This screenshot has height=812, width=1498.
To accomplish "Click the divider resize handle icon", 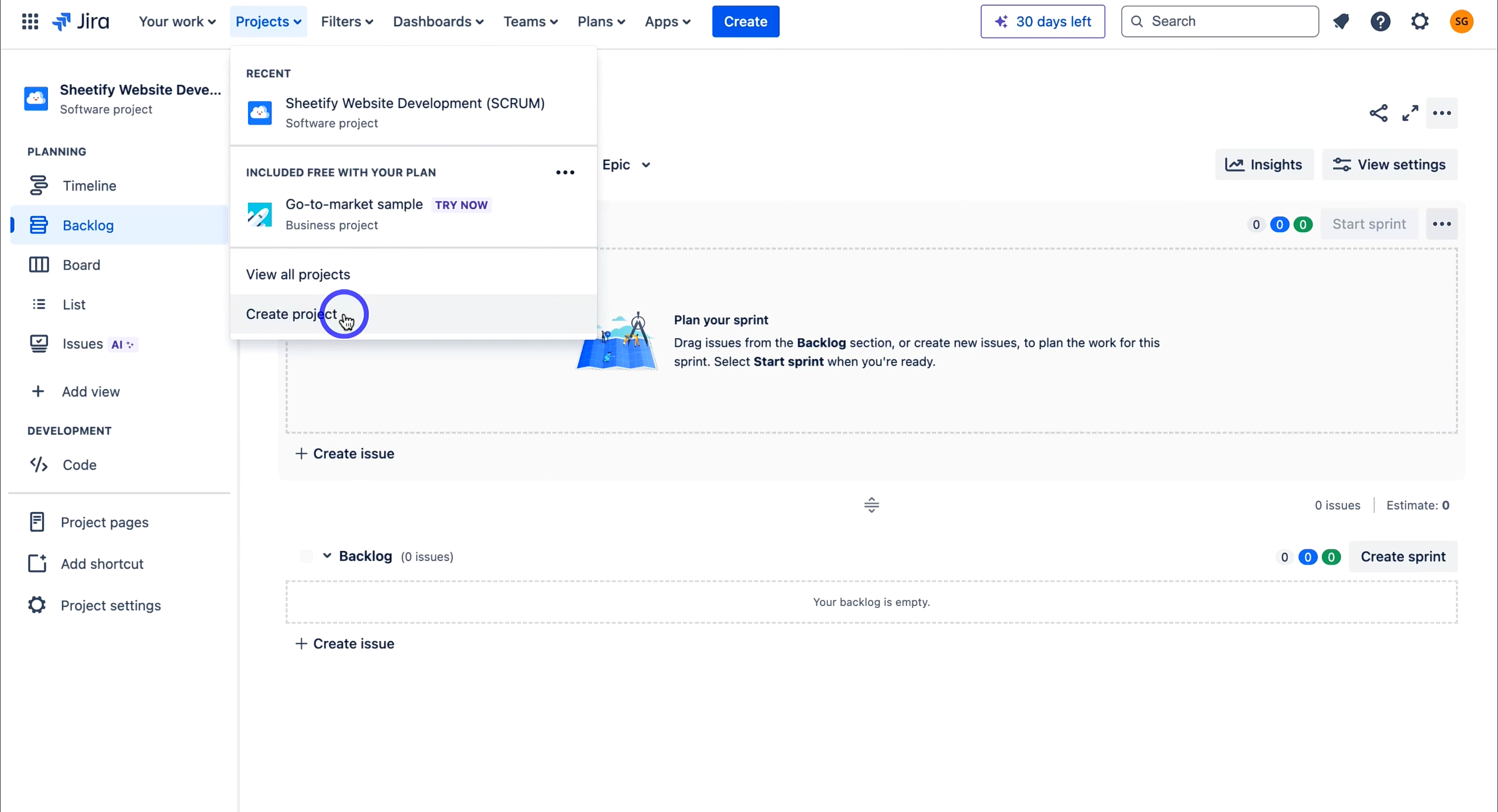I will pos(871,505).
